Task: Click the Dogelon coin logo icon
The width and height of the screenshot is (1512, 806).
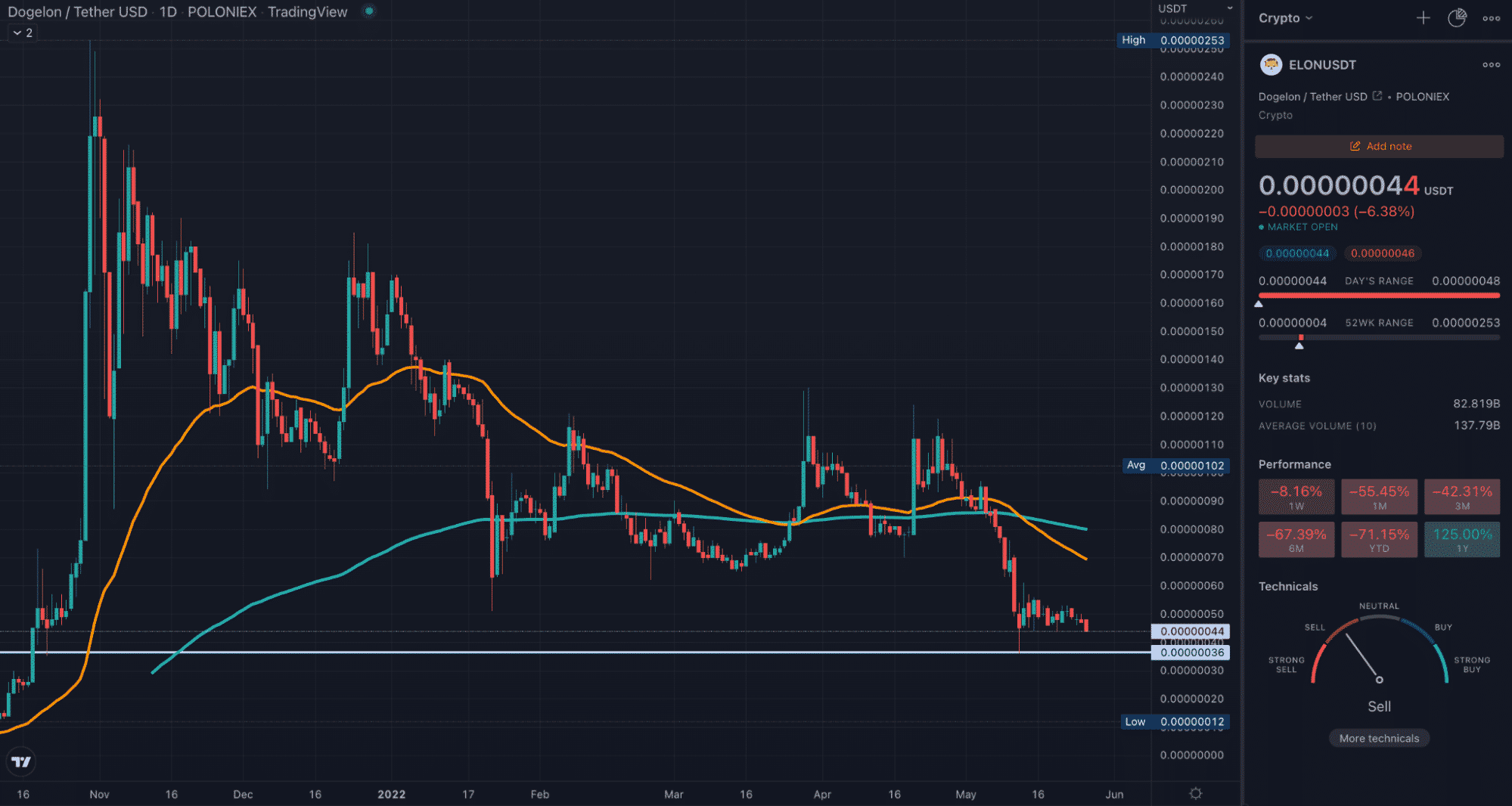Action: pyautogui.click(x=1271, y=65)
